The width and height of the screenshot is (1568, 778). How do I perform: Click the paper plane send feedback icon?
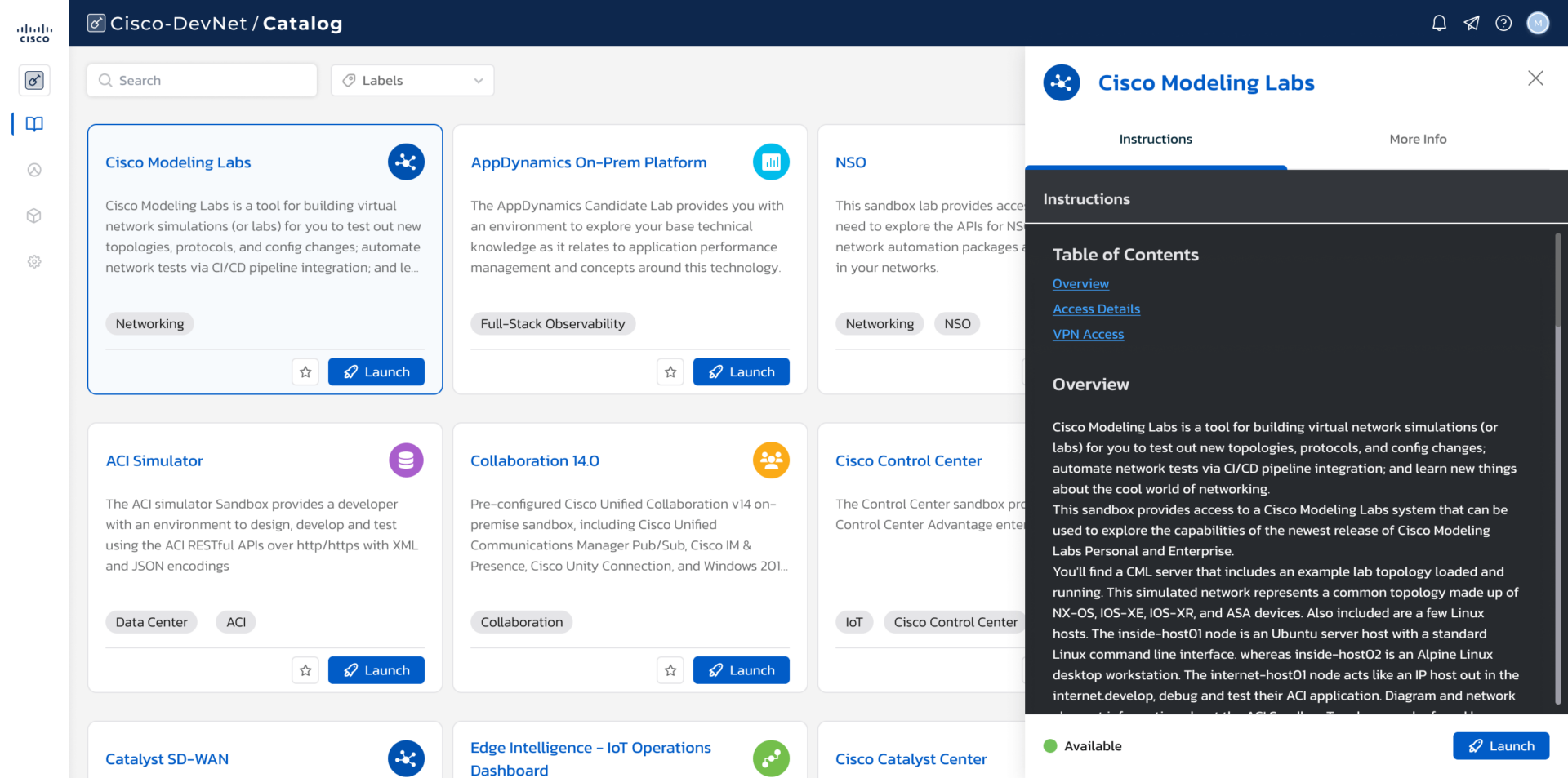[1472, 23]
